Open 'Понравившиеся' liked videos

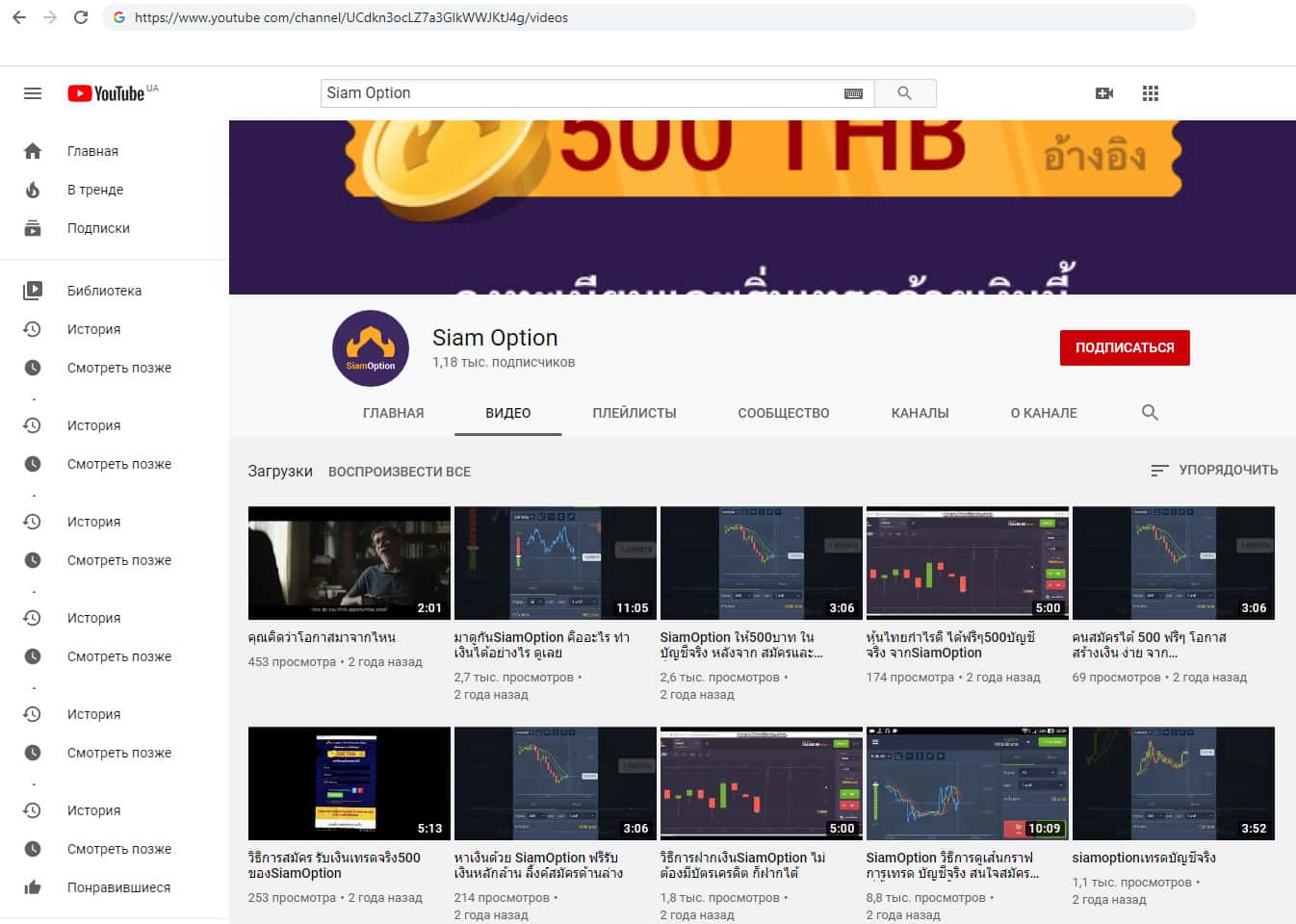pyautogui.click(x=118, y=887)
